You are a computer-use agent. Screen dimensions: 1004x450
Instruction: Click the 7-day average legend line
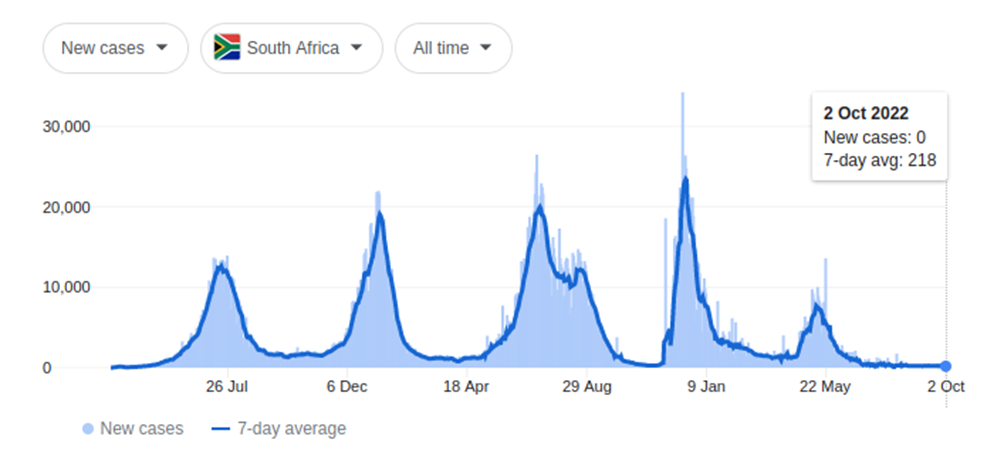221,429
